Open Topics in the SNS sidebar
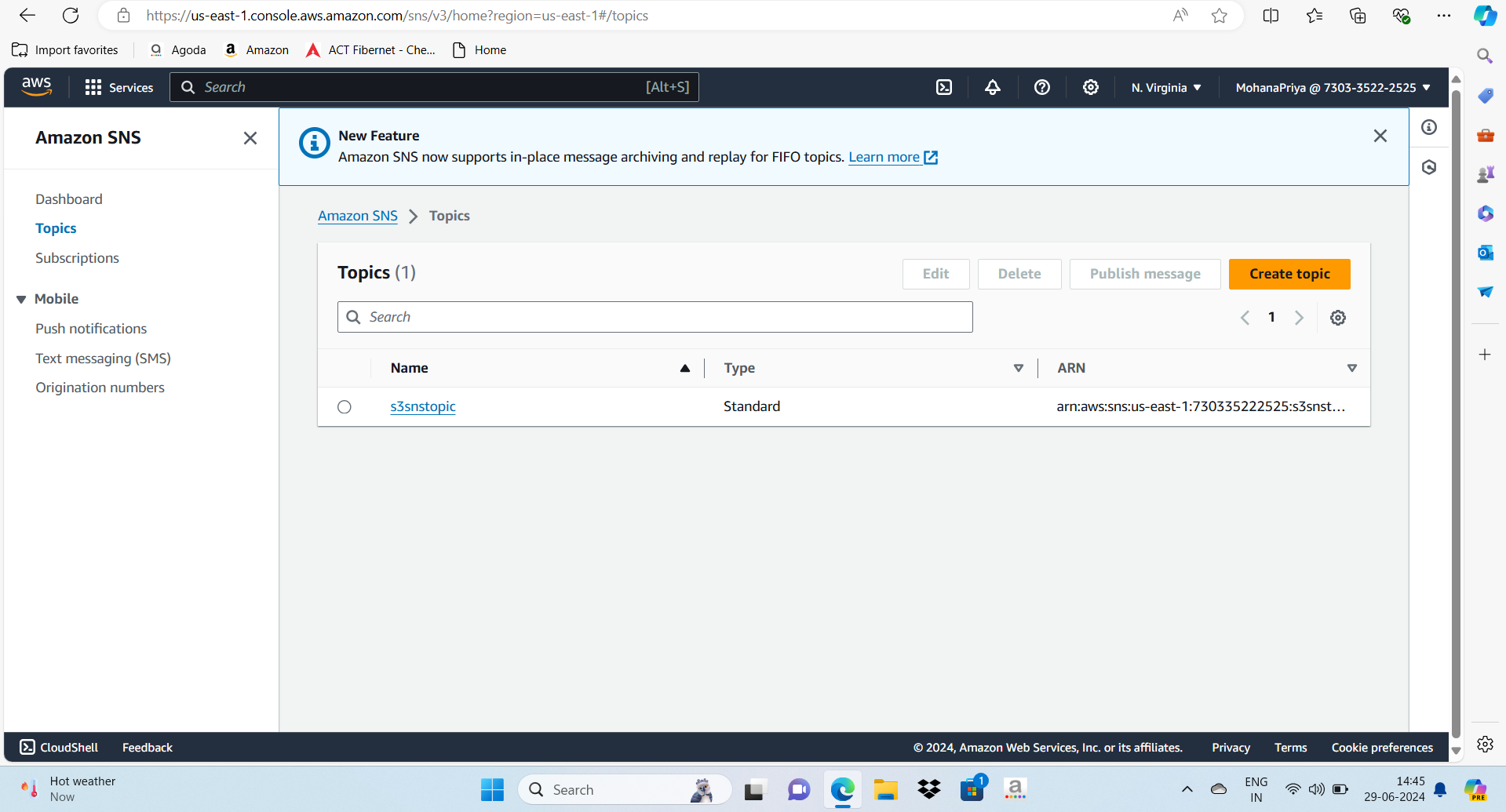Viewport: 1506px width, 812px height. (56, 228)
